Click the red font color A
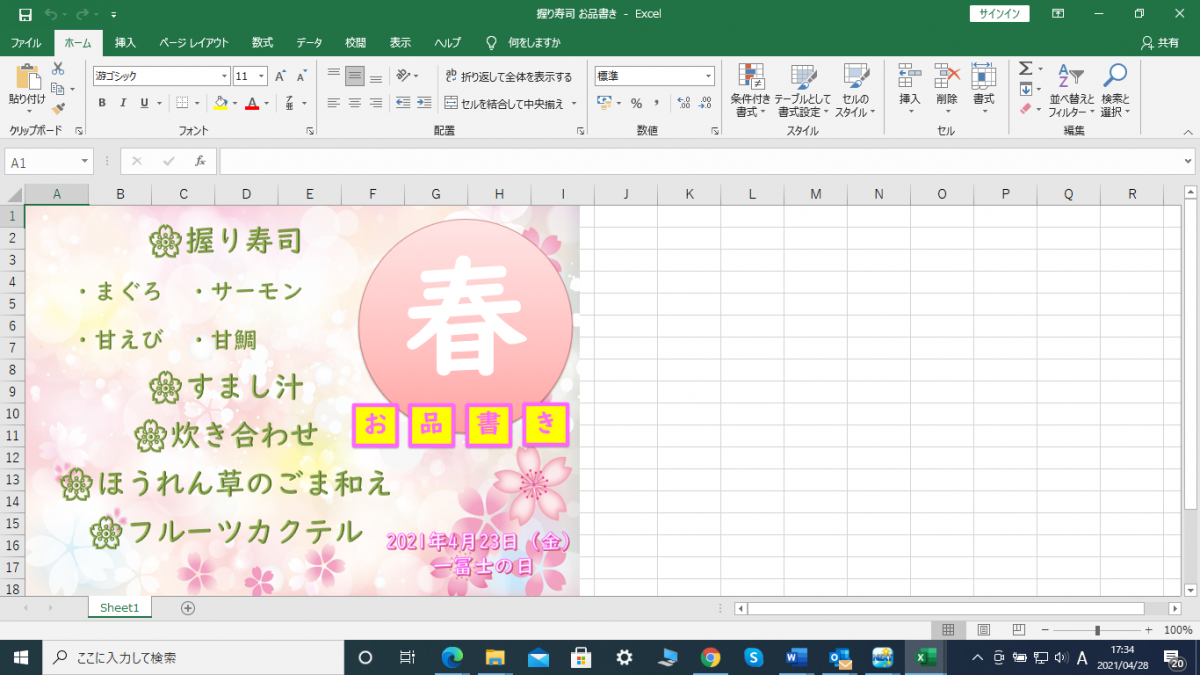Image resolution: width=1200 pixels, height=675 pixels. click(x=252, y=103)
